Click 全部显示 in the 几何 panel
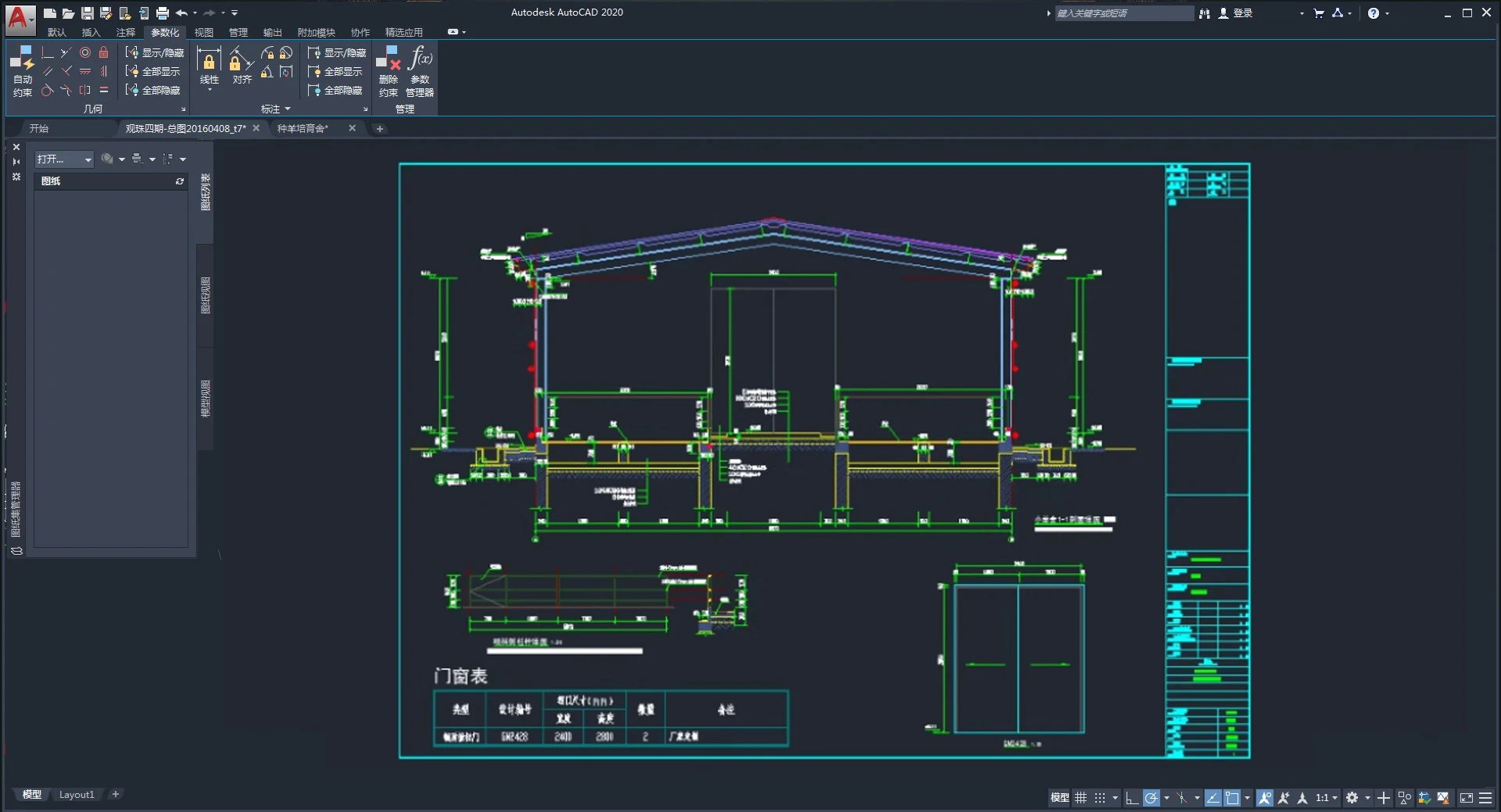1501x812 pixels. tap(153, 71)
